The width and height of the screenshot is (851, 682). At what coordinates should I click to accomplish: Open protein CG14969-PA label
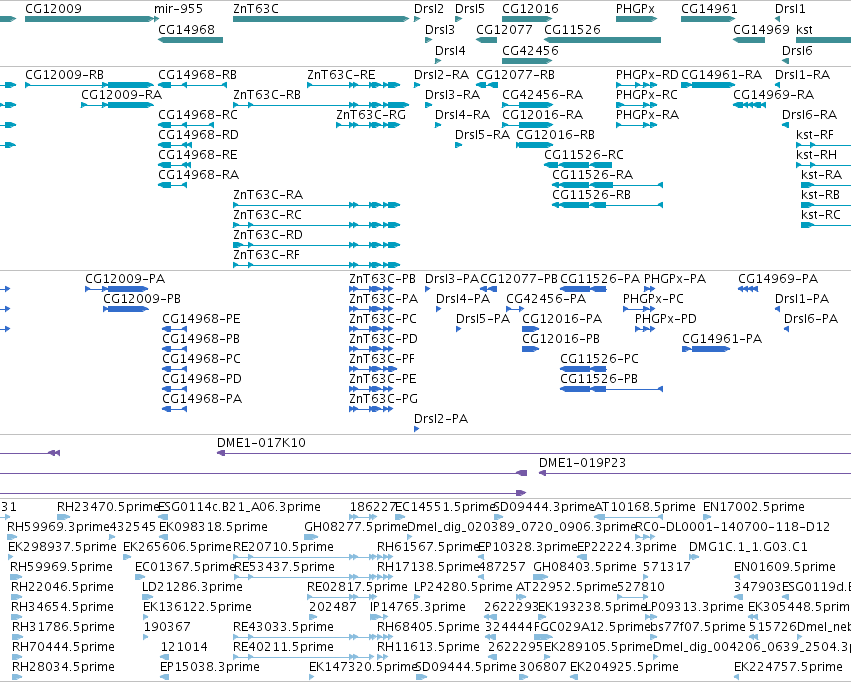pyautogui.click(x=778, y=278)
